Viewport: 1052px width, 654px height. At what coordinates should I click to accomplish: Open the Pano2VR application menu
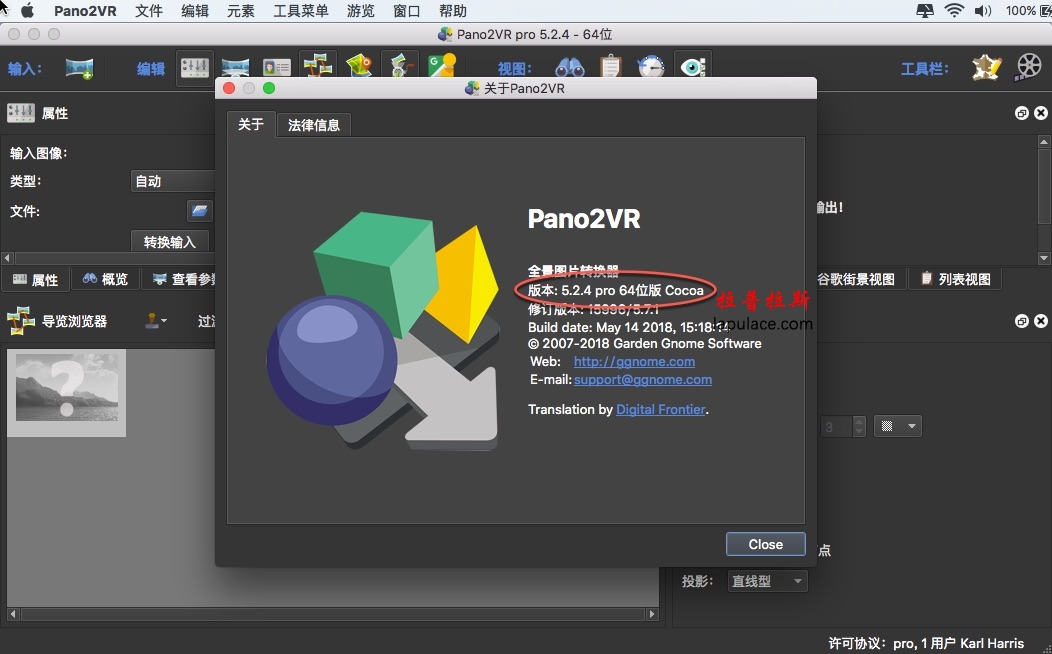pos(85,11)
